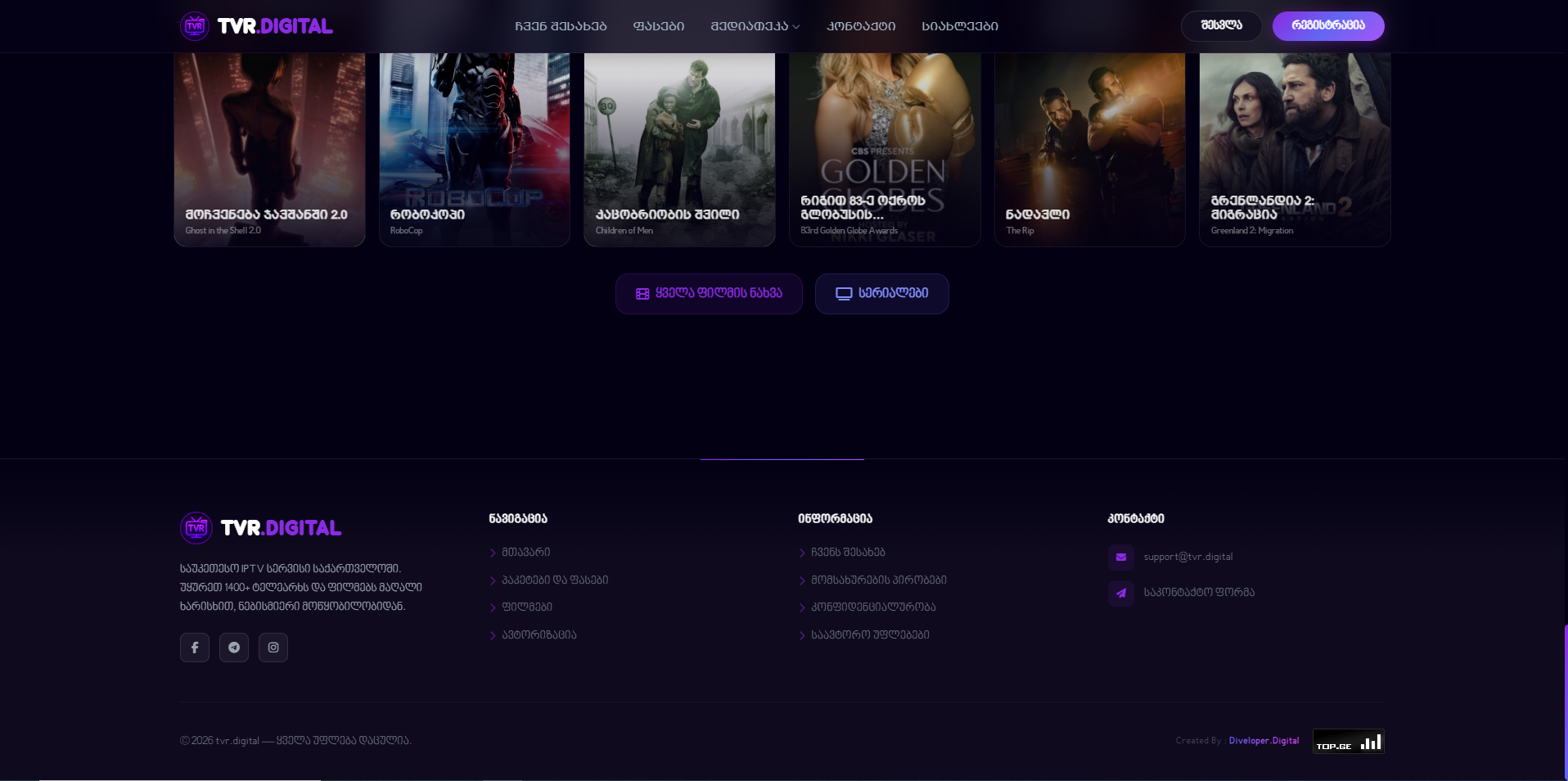Click the სერიალები button
This screenshot has width=1568, height=781.
coord(881,294)
